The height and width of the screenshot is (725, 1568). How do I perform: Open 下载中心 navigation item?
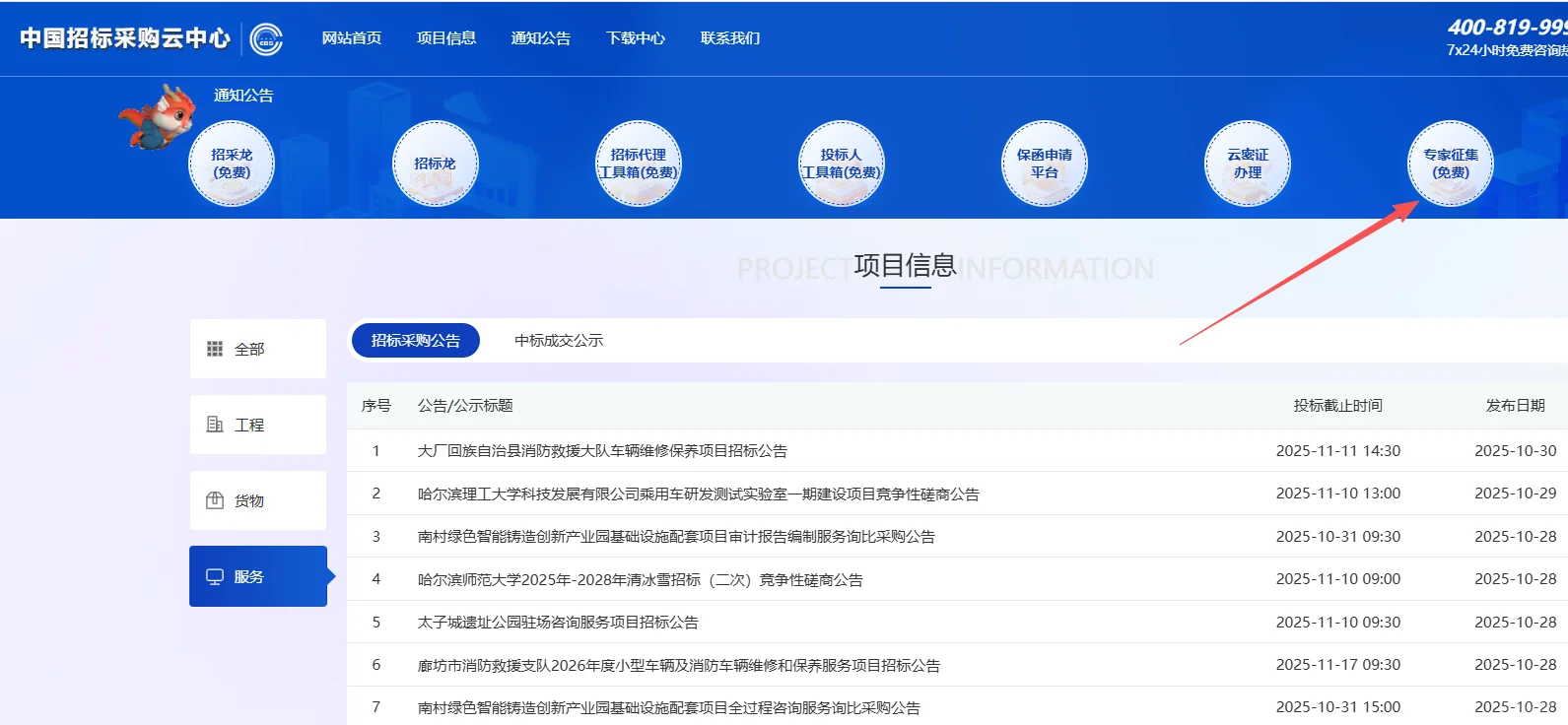tap(636, 38)
